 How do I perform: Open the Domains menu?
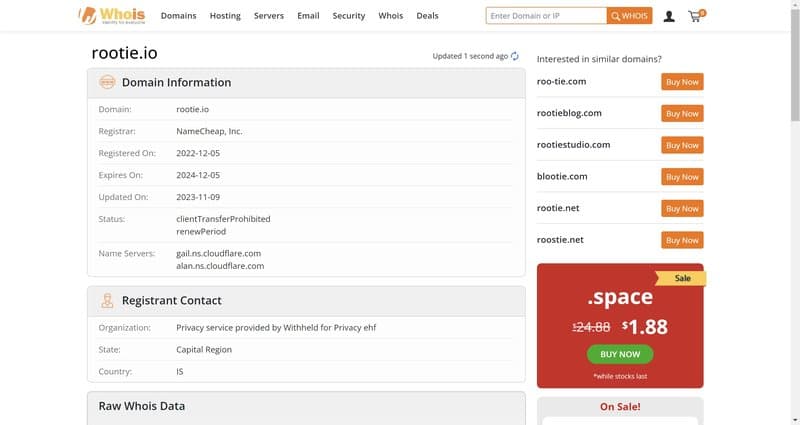[178, 16]
